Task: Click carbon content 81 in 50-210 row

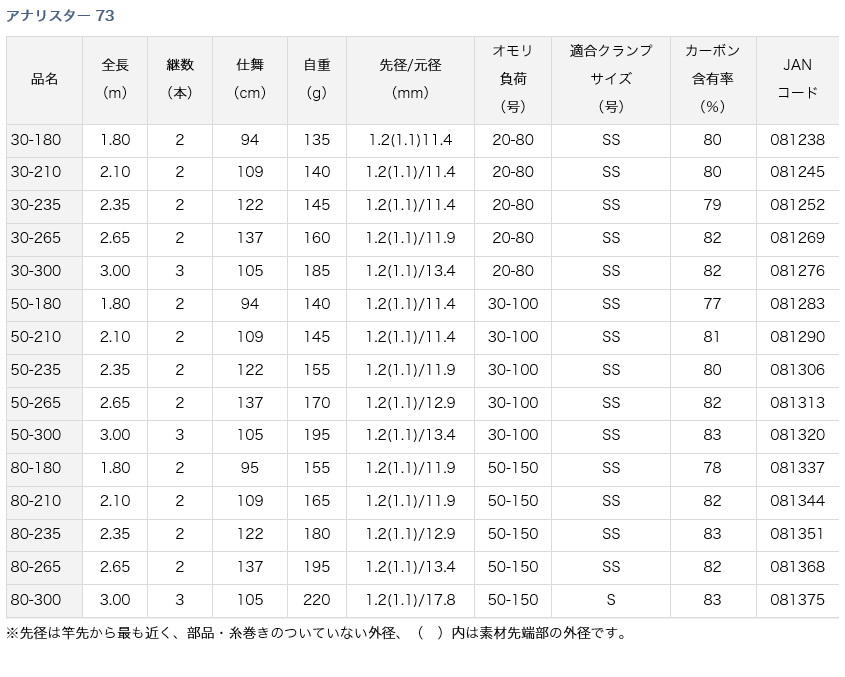Action: tap(712, 337)
